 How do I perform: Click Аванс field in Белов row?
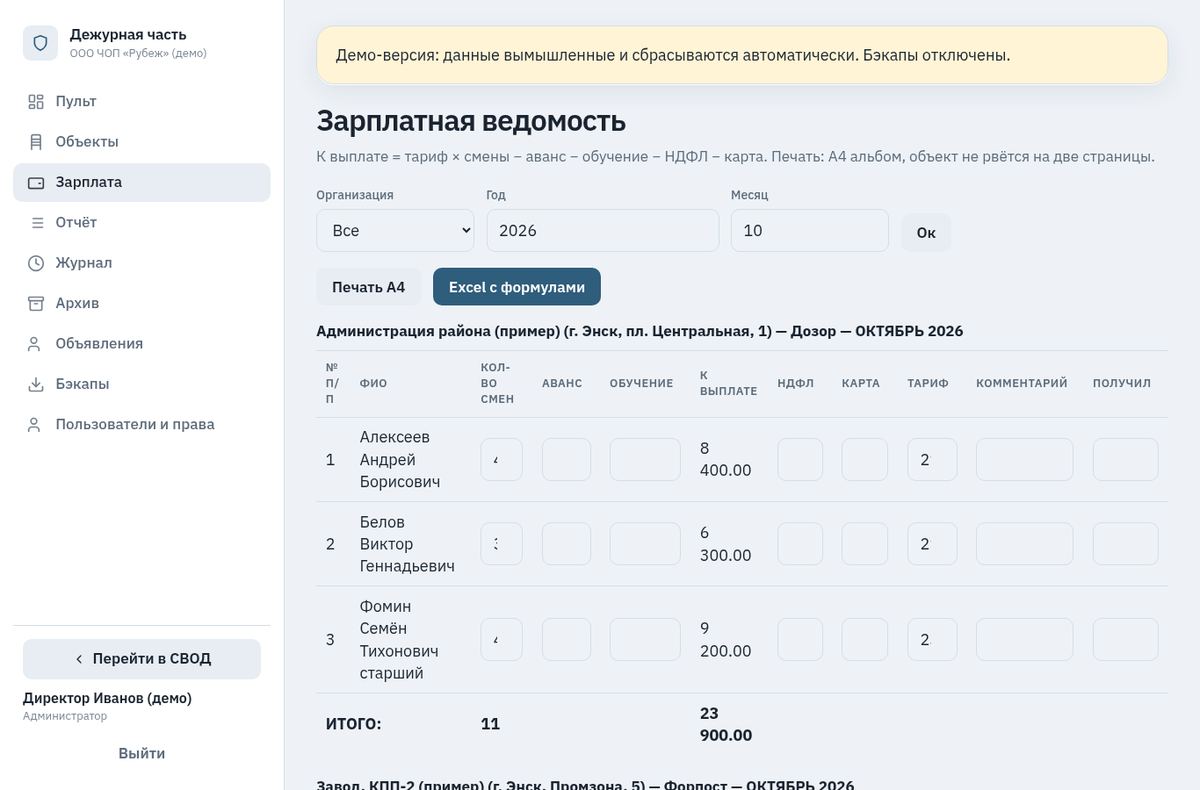(x=566, y=544)
